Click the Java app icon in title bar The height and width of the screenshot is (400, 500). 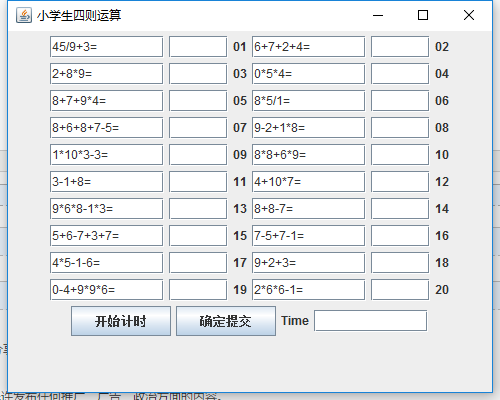tap(24, 15)
